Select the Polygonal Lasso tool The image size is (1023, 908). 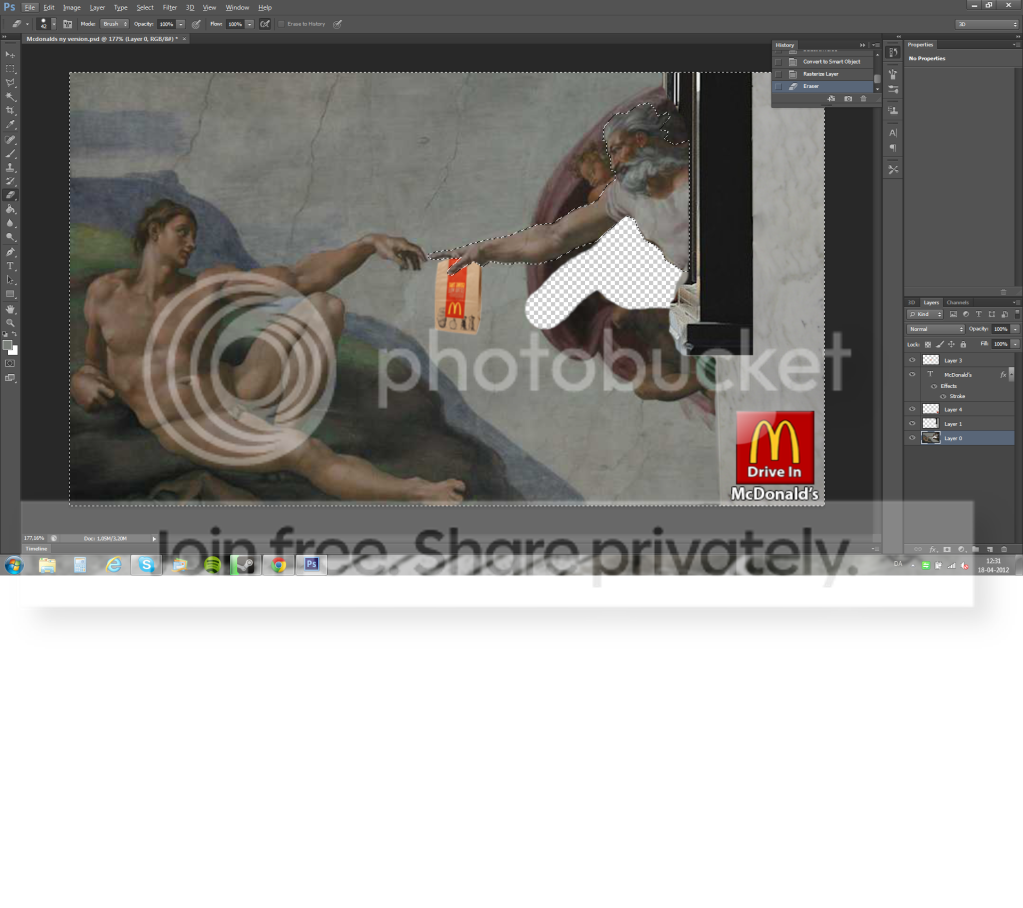tap(10, 83)
